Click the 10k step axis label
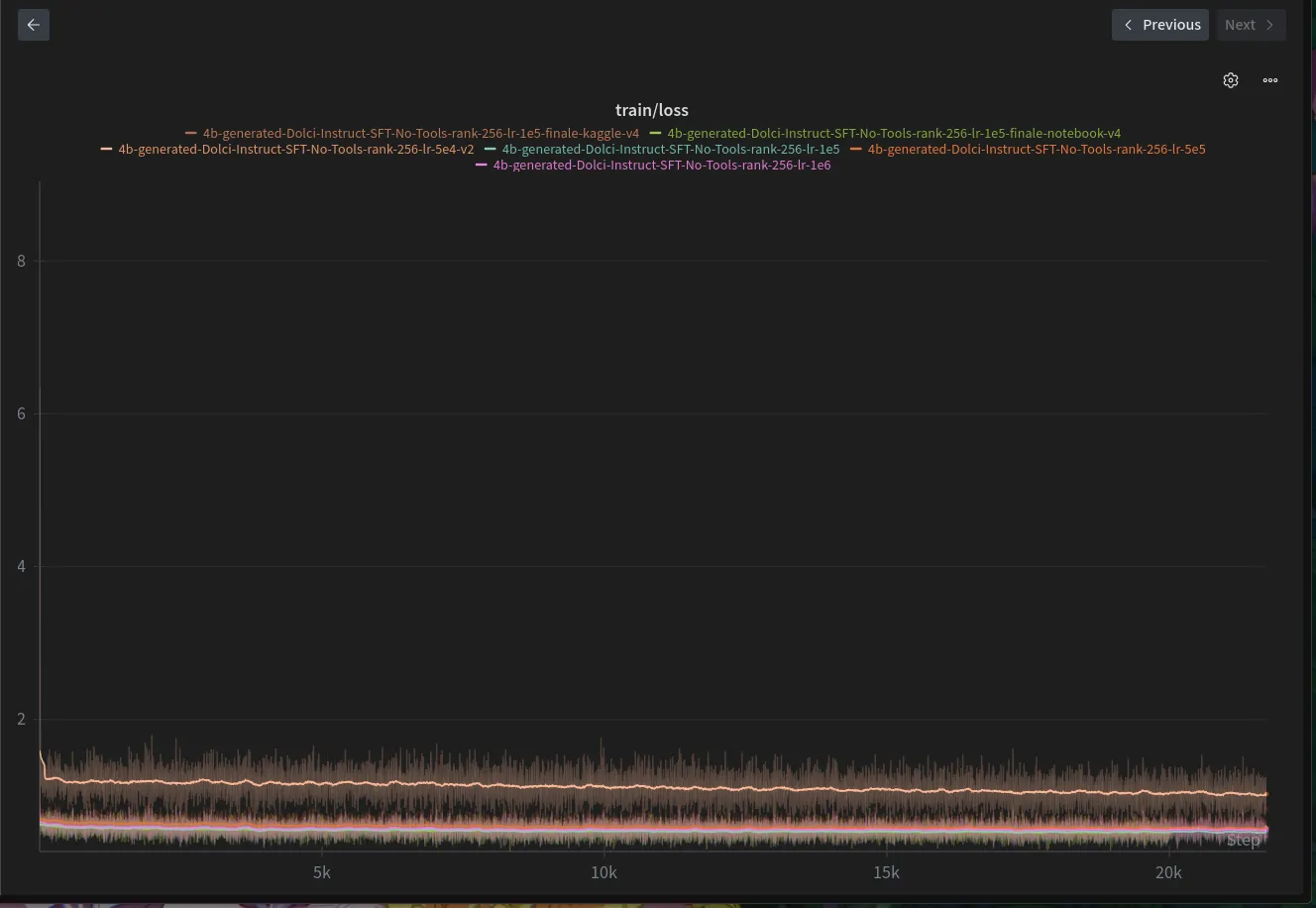The width and height of the screenshot is (1316, 908). (x=603, y=872)
